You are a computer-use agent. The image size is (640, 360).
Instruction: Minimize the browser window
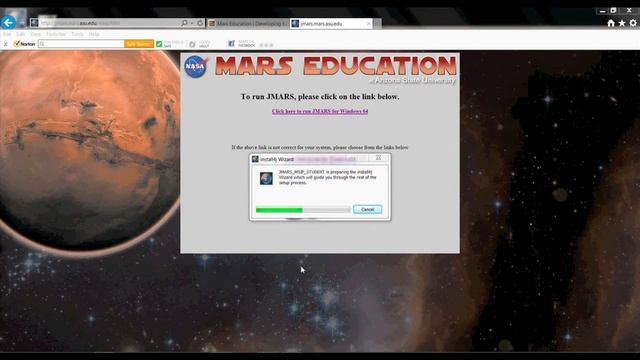coord(602,11)
